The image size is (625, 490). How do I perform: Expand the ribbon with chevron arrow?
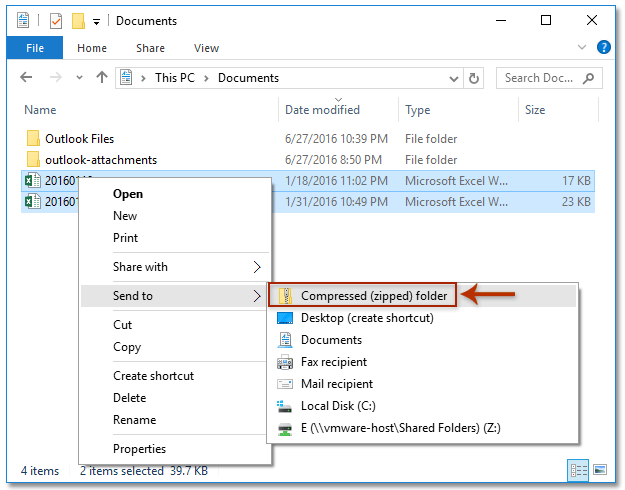coord(584,47)
